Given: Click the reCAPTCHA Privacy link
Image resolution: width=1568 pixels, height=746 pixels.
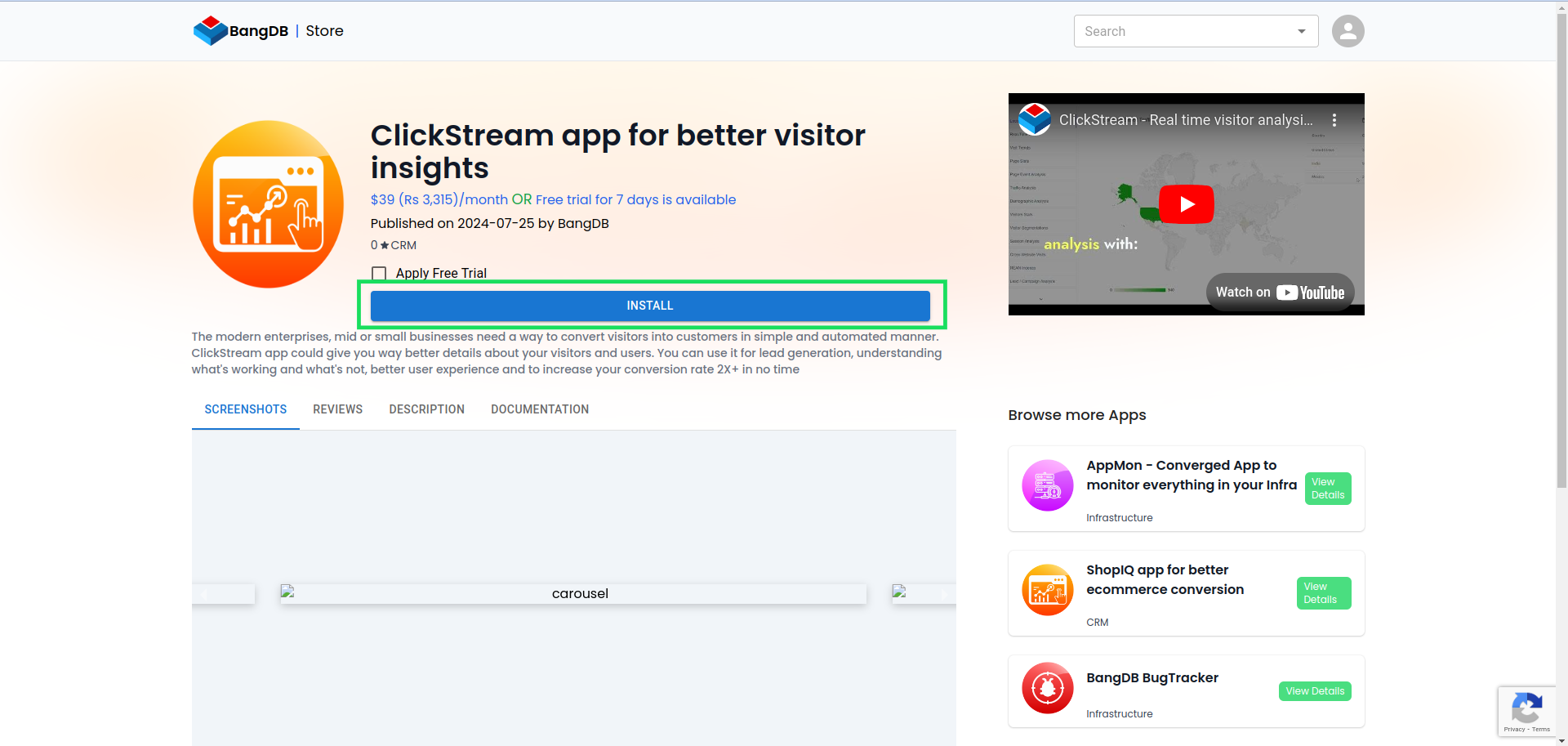Looking at the screenshot, I should pos(1514,730).
